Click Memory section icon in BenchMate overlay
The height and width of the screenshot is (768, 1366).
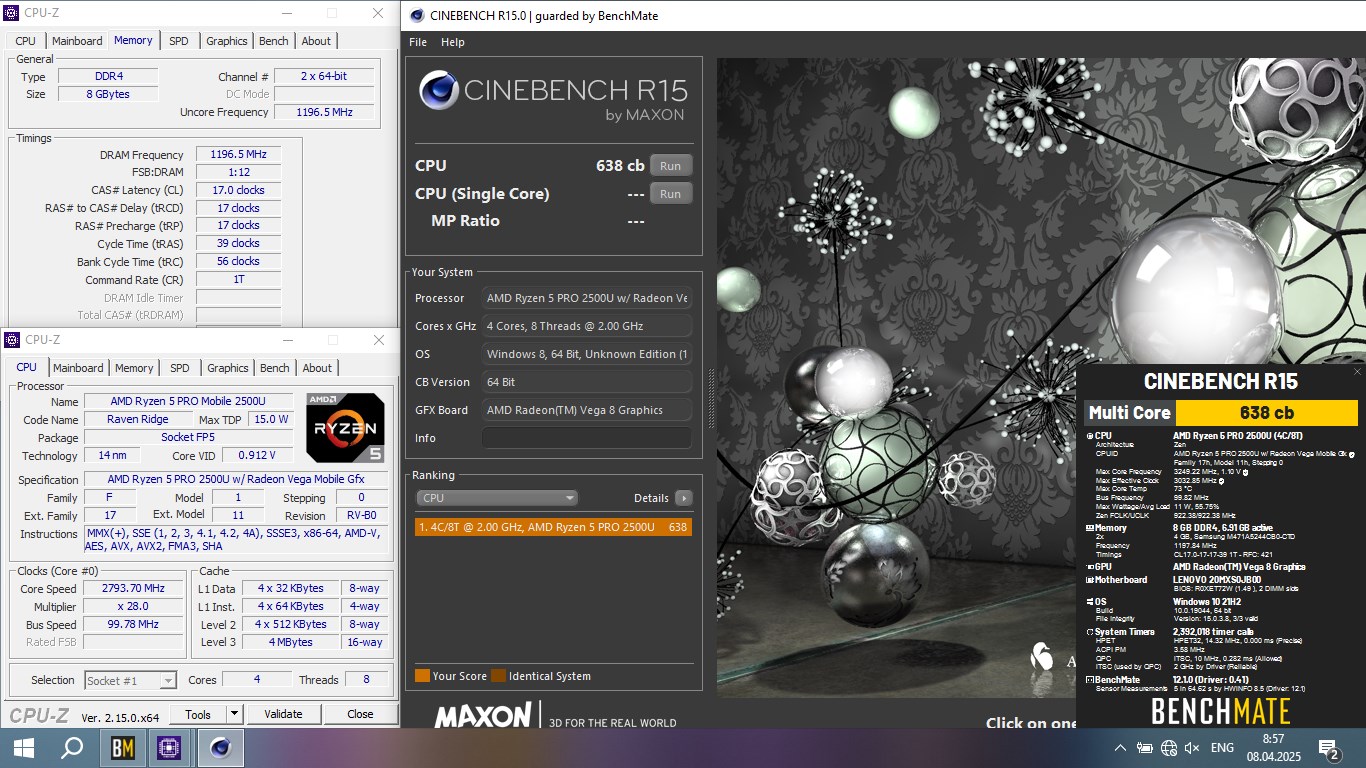tap(1090, 528)
